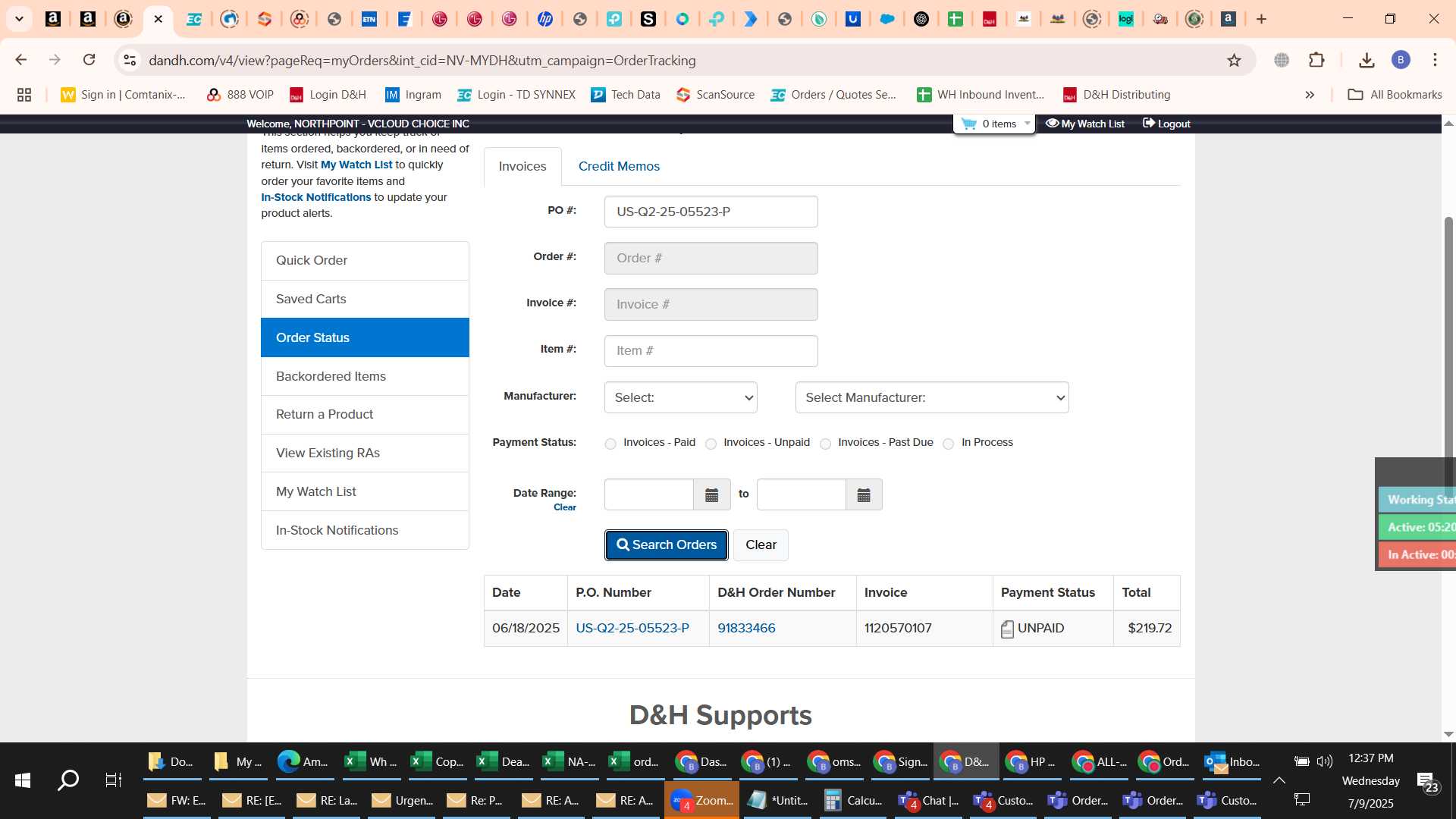View site information icon in address bar
Screen dimensions: 1456x819
click(x=130, y=61)
